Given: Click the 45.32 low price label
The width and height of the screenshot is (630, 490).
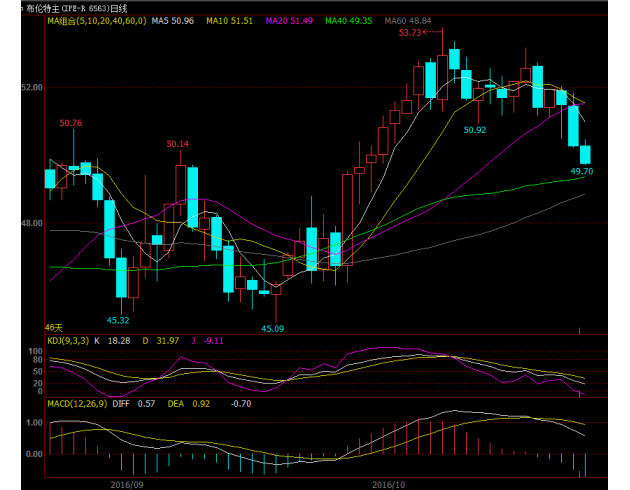Looking at the screenshot, I should pos(118,320).
